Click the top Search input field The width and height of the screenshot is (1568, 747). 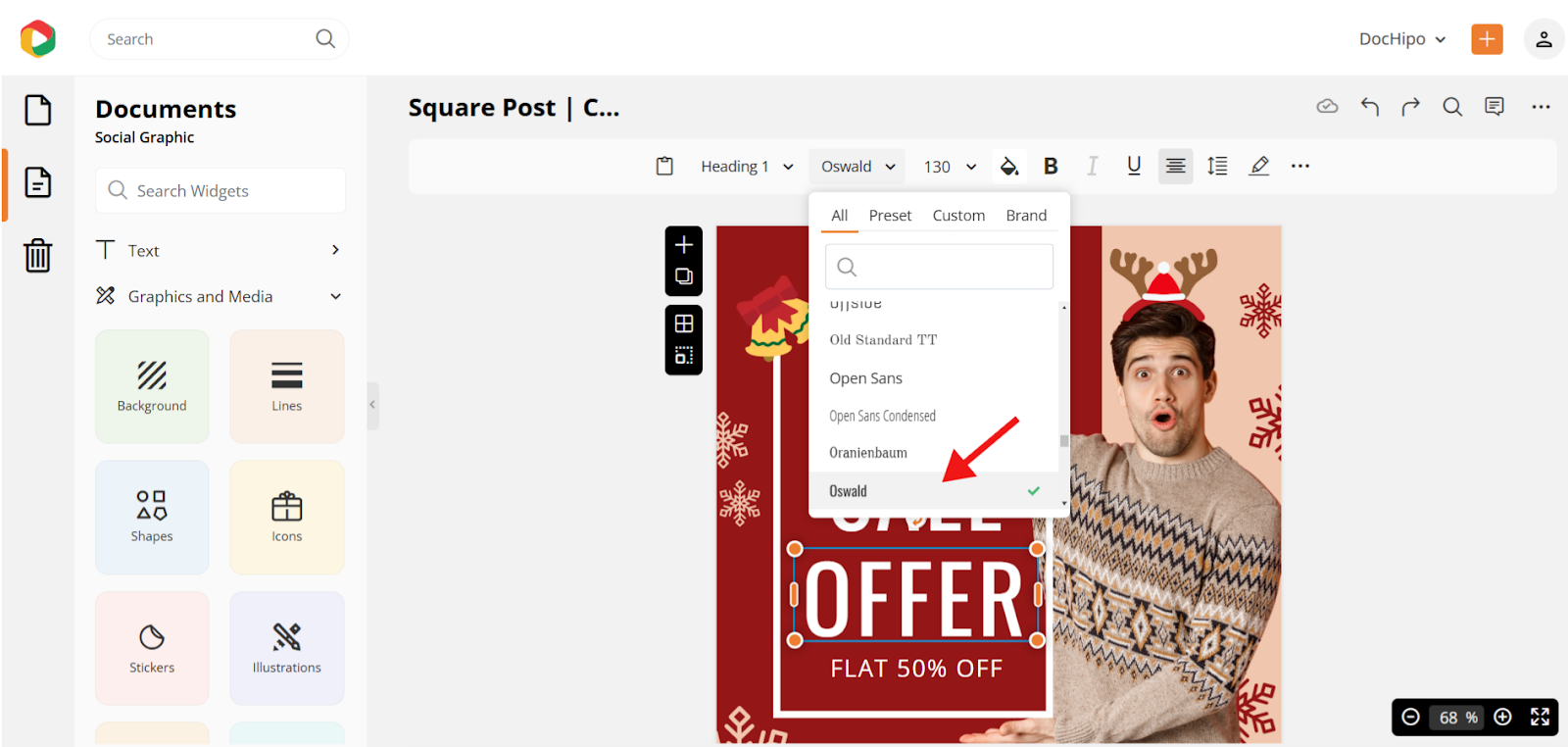220,39
